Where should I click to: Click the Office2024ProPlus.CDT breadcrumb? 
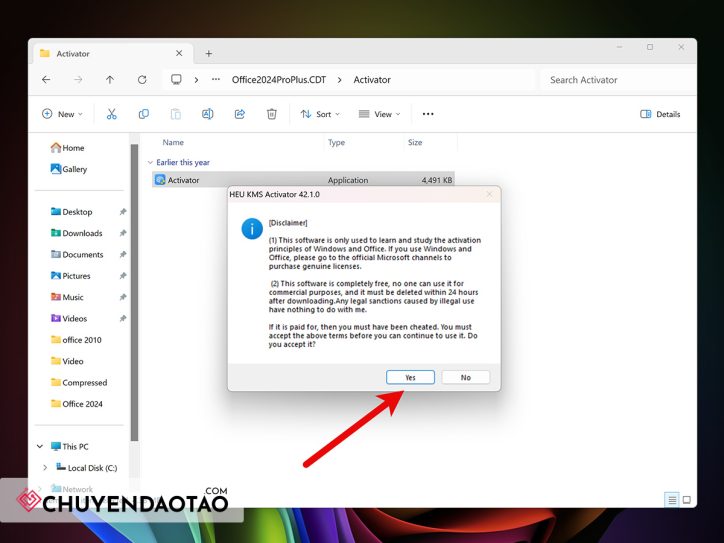point(279,80)
